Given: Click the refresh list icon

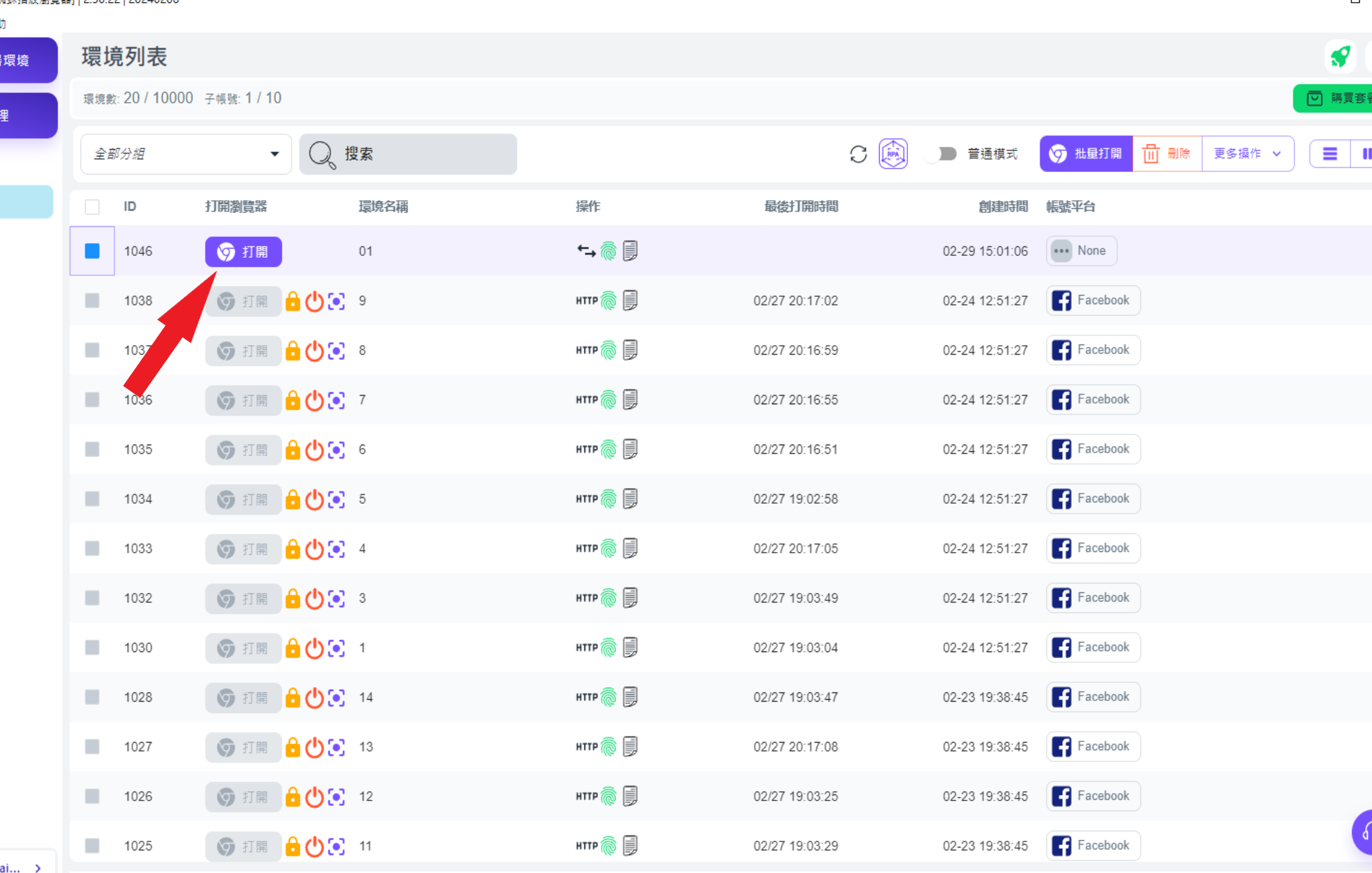Looking at the screenshot, I should coord(858,154).
